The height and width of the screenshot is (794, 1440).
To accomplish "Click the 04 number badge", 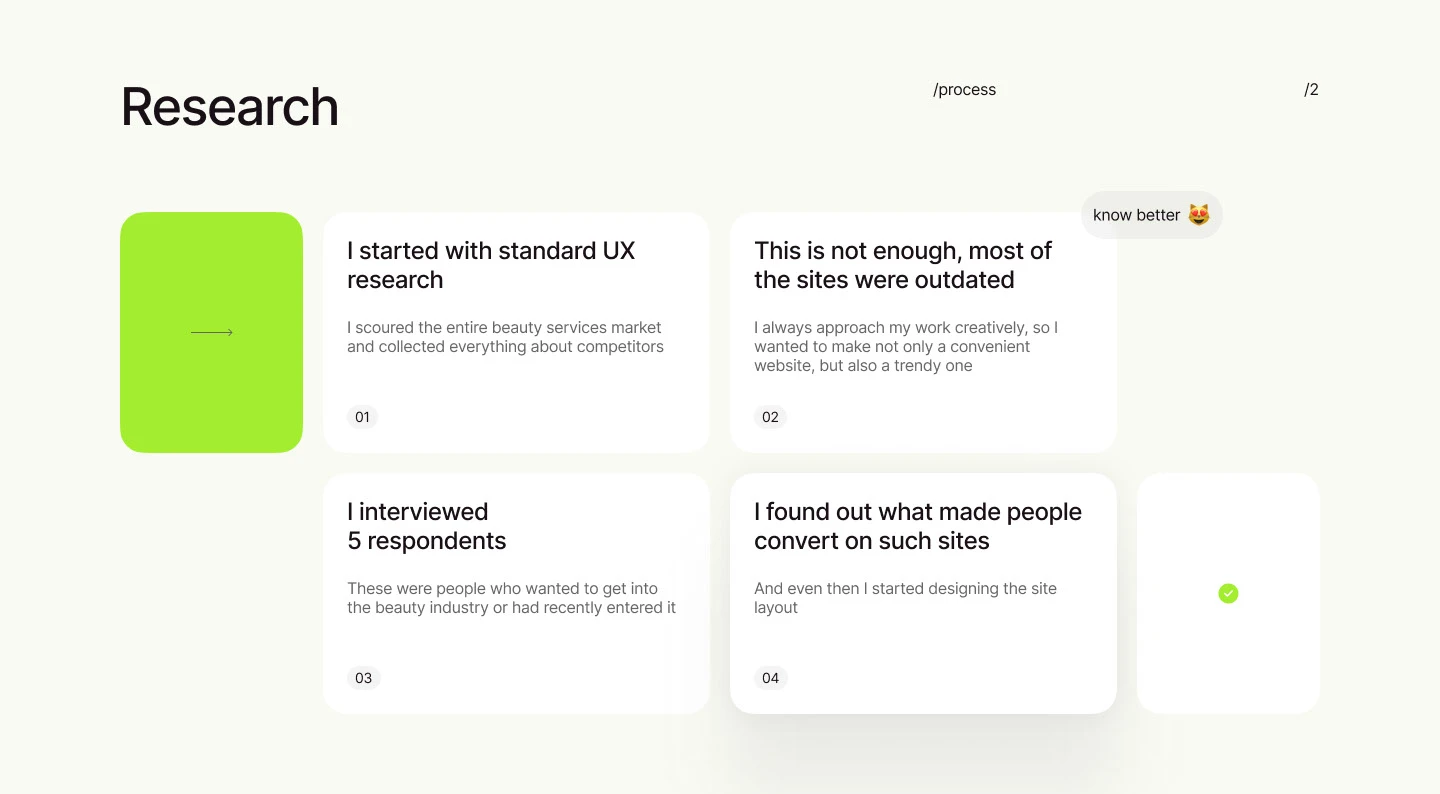I will pyautogui.click(x=770, y=678).
